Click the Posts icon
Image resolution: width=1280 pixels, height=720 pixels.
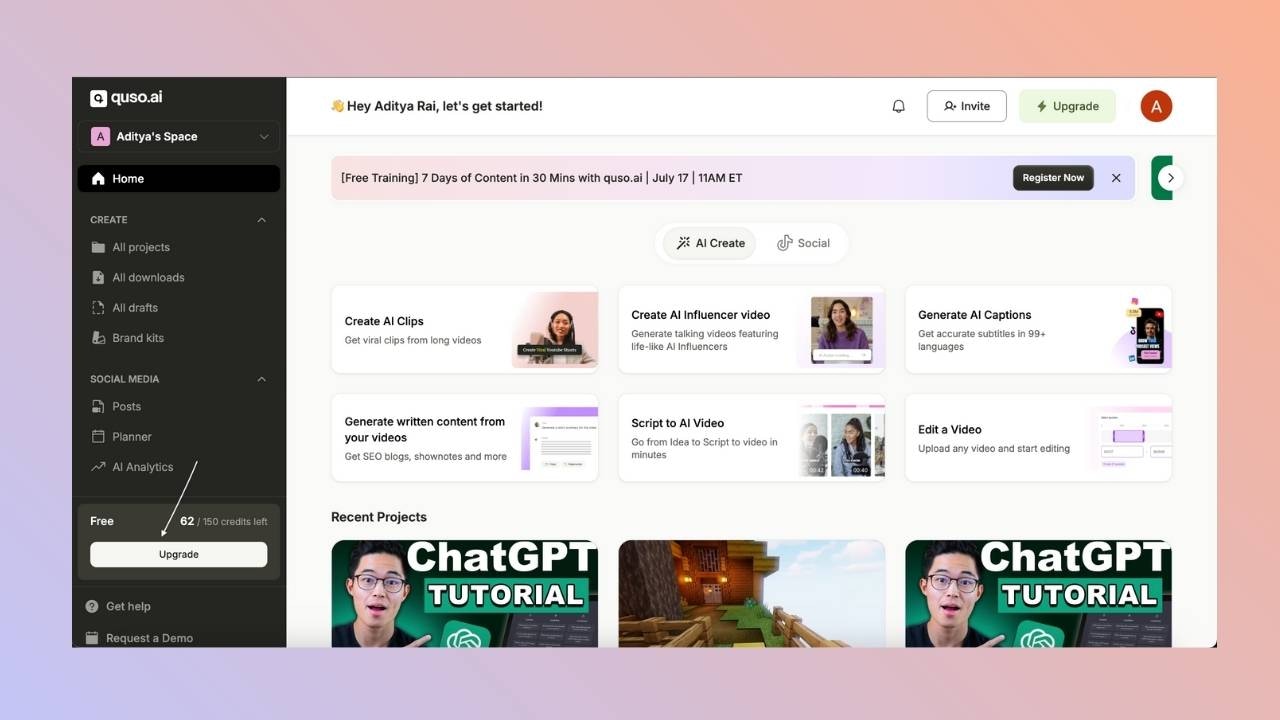(x=98, y=406)
